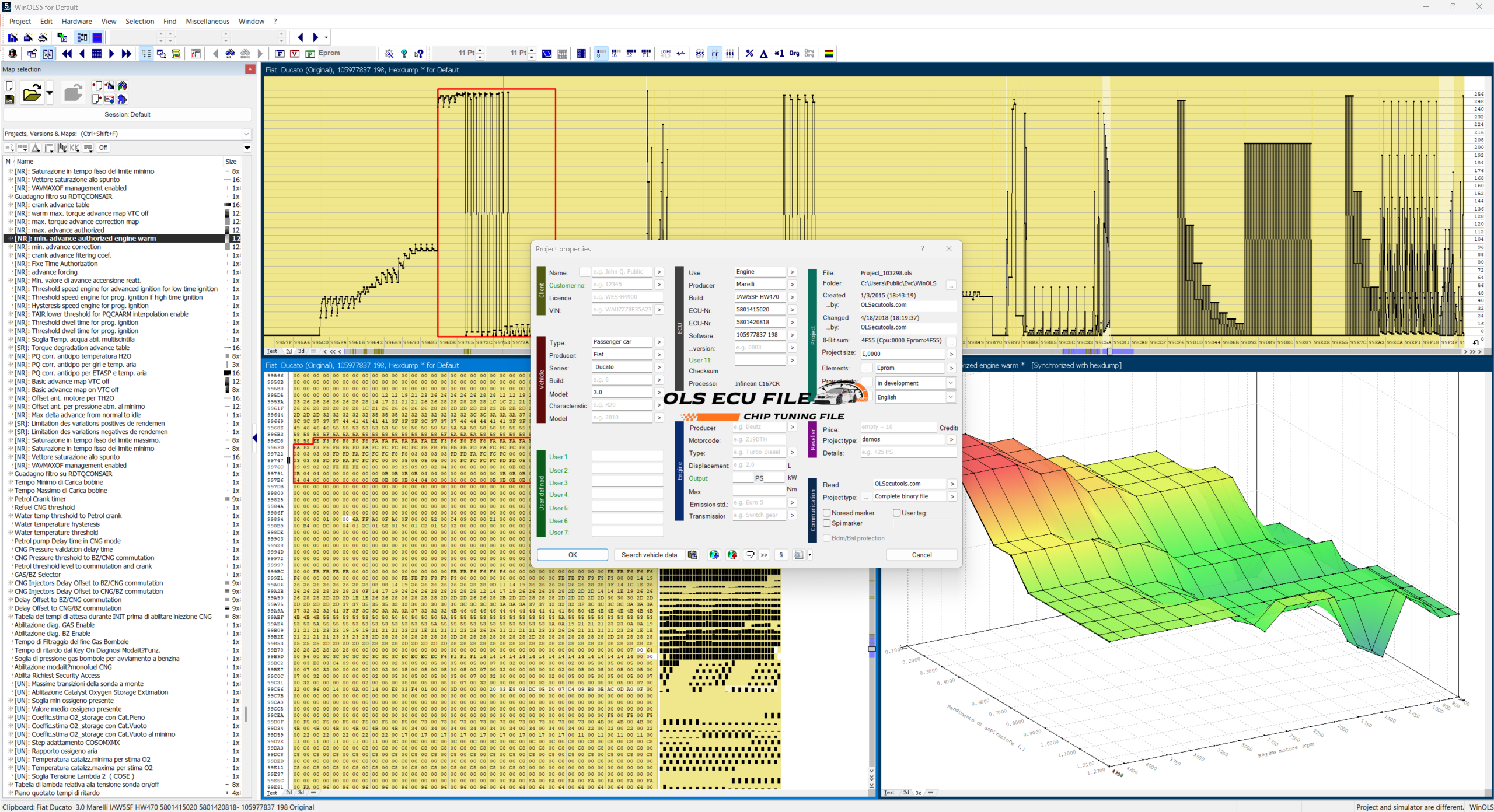This screenshot has height=812, width=1494.
Task: Tick the User tag checkbox
Action: [x=896, y=513]
